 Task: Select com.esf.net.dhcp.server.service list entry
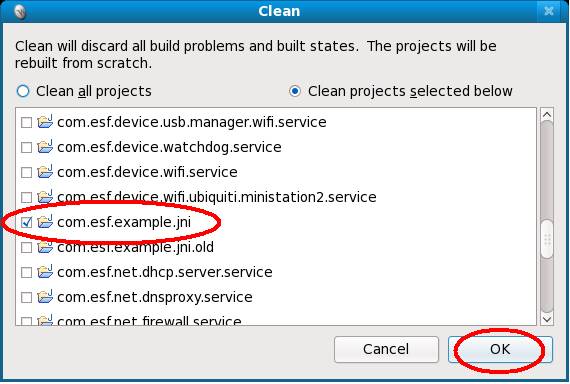tap(165, 272)
